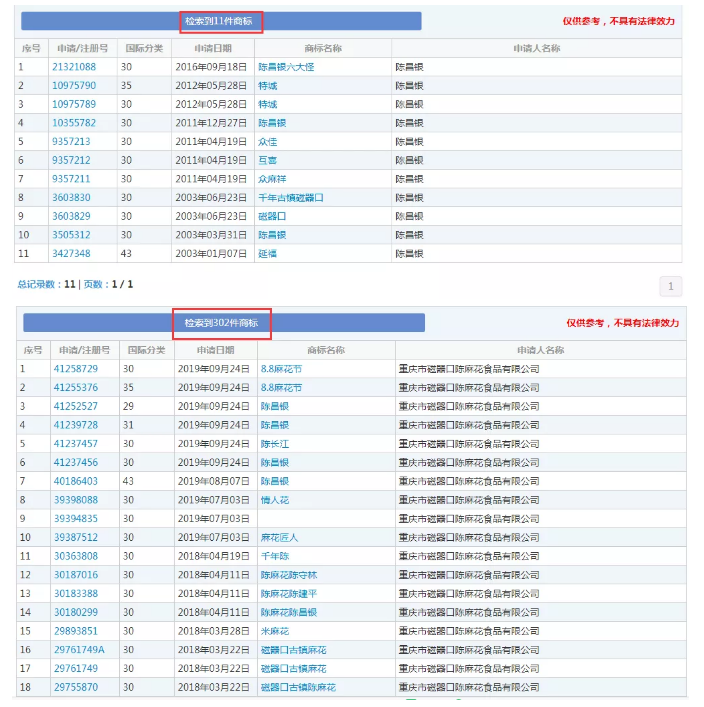Click the 米麻花 trademark name

click(275, 631)
